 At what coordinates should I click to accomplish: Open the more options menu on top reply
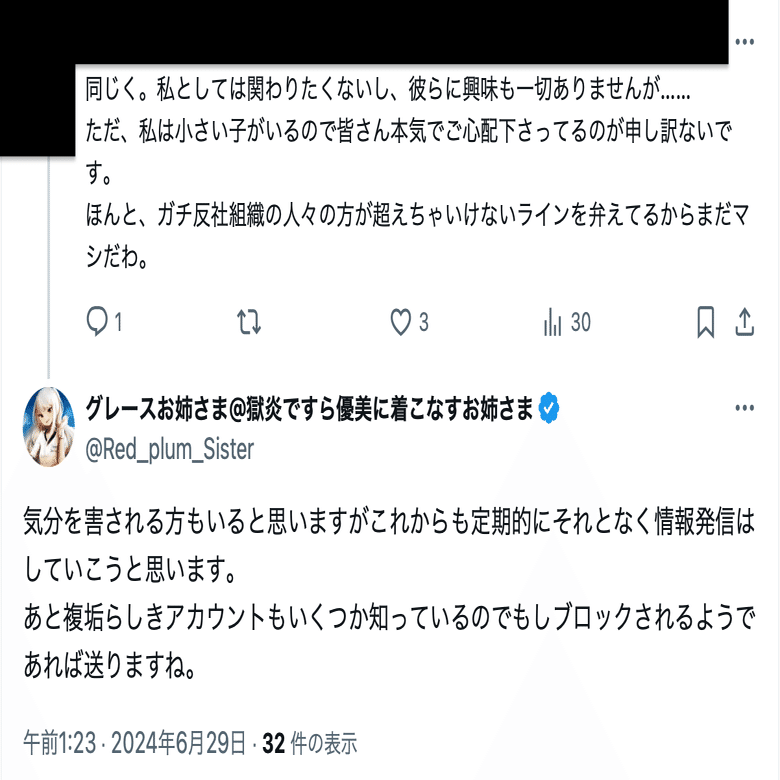click(x=744, y=42)
